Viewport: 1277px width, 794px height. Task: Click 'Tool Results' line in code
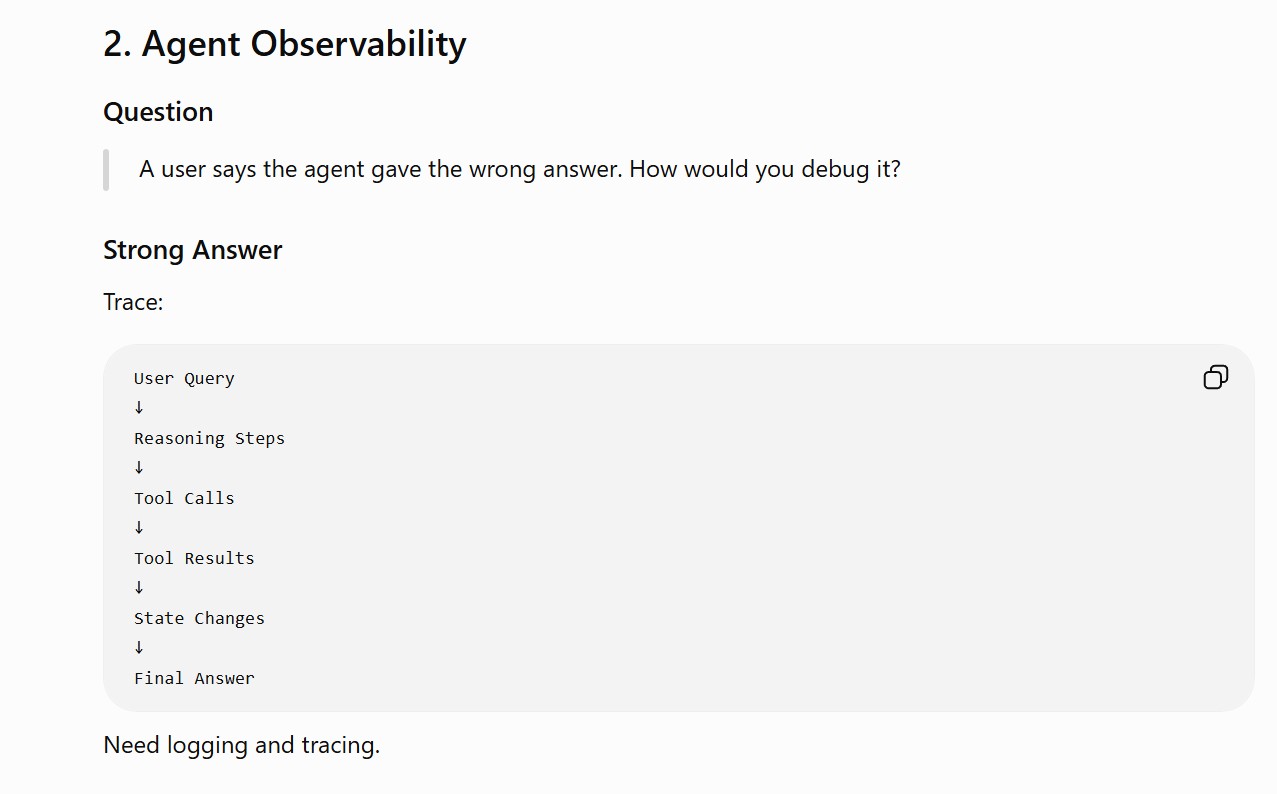pyautogui.click(x=194, y=558)
